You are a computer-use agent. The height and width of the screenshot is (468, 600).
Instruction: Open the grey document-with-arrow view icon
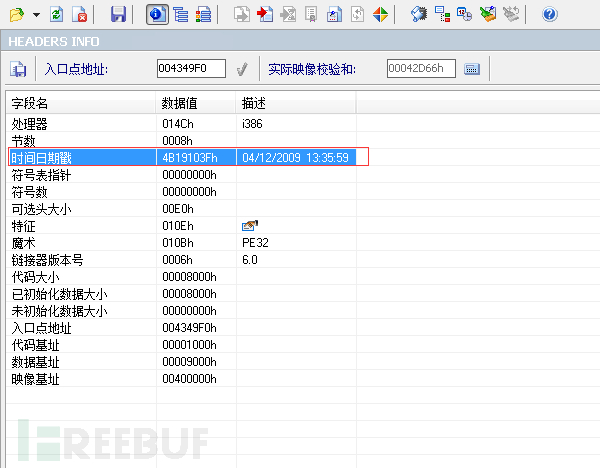pyautogui.click(x=242, y=15)
